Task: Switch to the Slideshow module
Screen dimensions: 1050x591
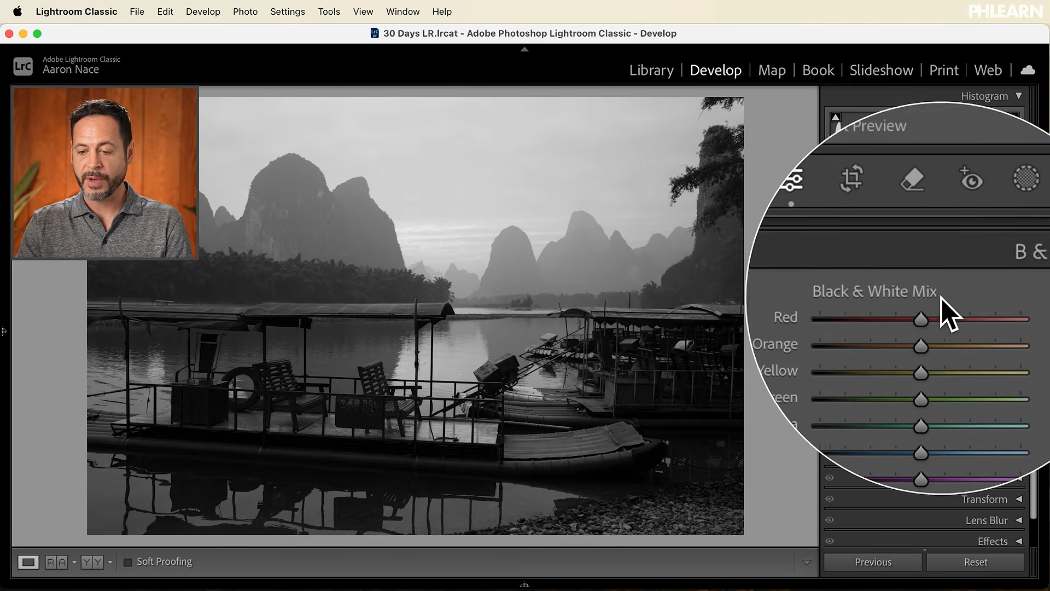Action: (881, 70)
